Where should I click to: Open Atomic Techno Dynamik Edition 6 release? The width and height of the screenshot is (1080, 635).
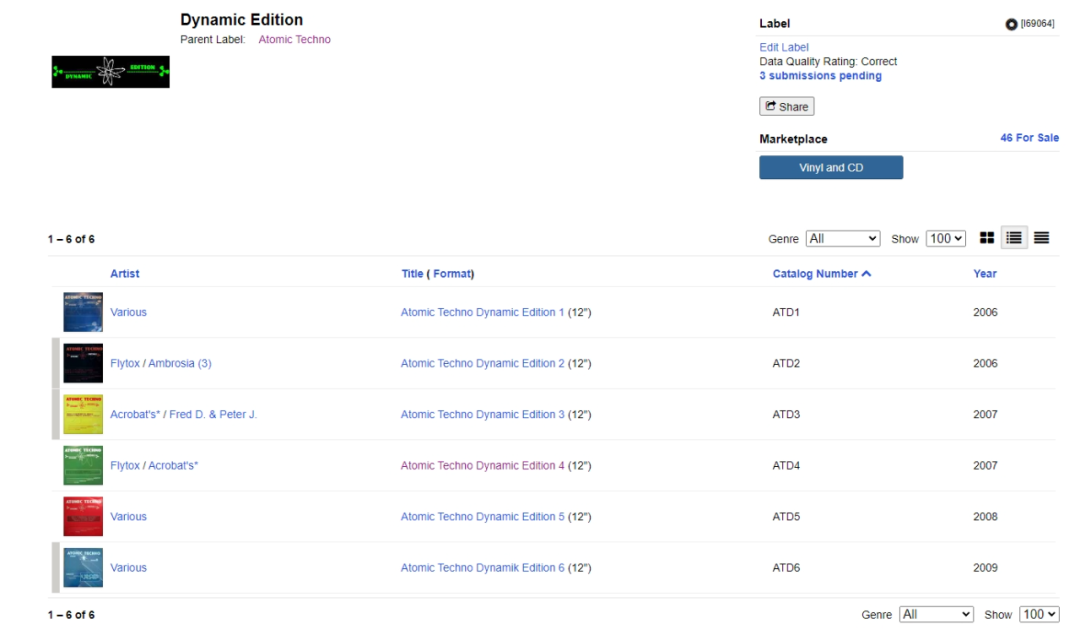[x=482, y=568]
